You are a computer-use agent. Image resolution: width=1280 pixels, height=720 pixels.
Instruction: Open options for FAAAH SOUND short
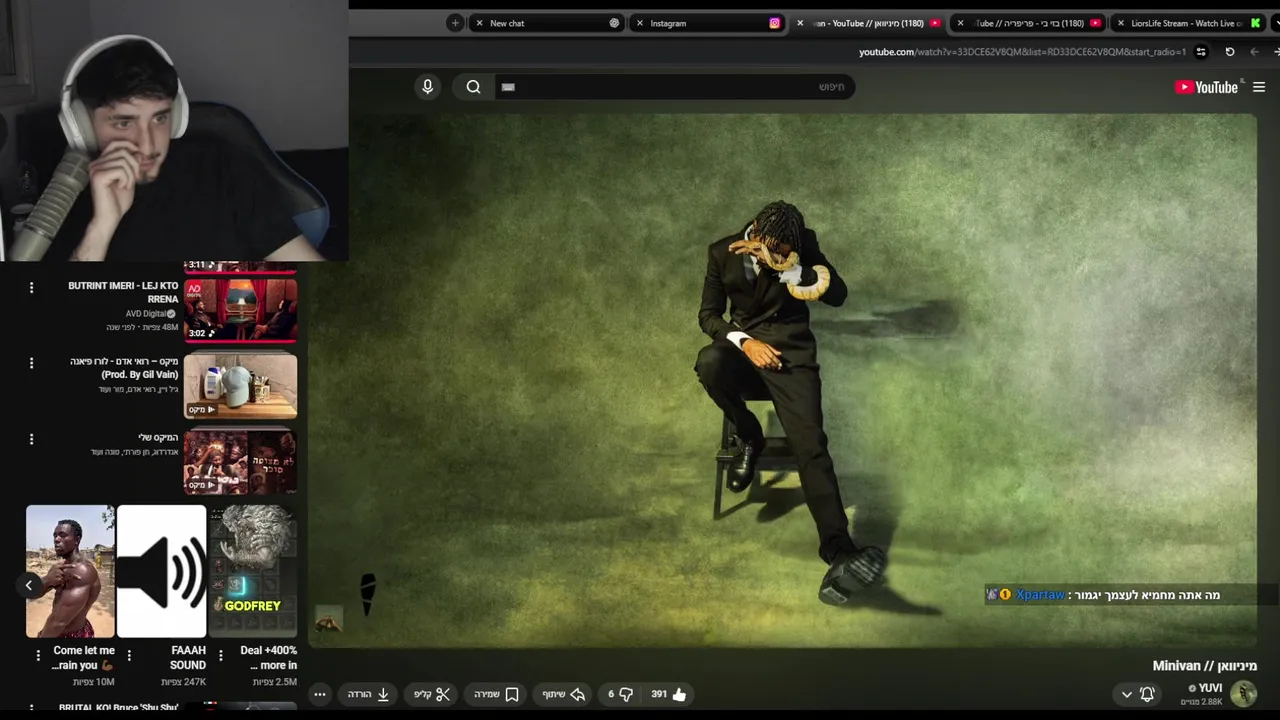129,656
